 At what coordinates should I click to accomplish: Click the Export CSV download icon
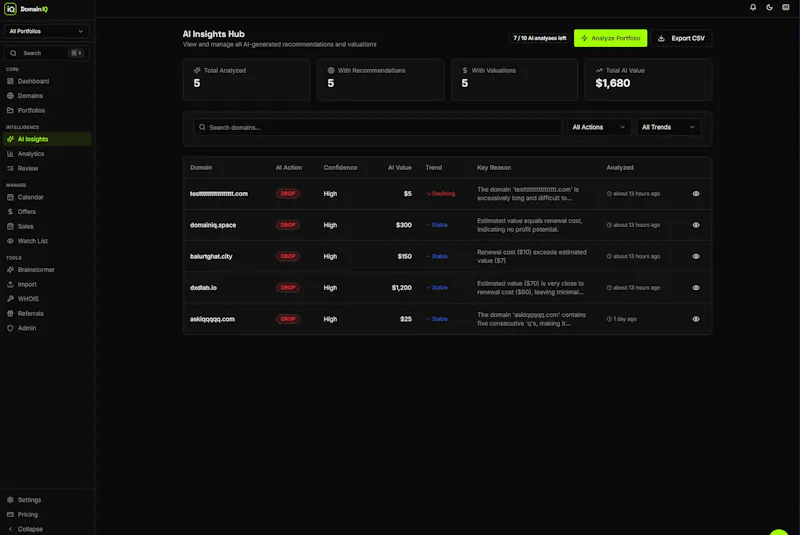pos(661,38)
